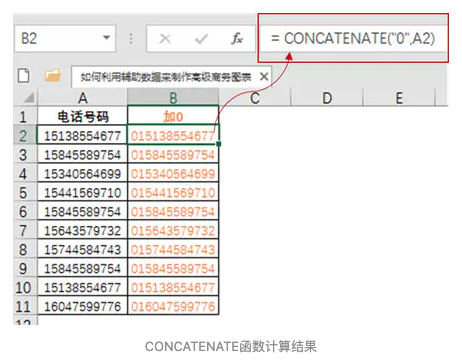Select row 1 header
Viewport: 462px width, 361px height.
pos(25,116)
